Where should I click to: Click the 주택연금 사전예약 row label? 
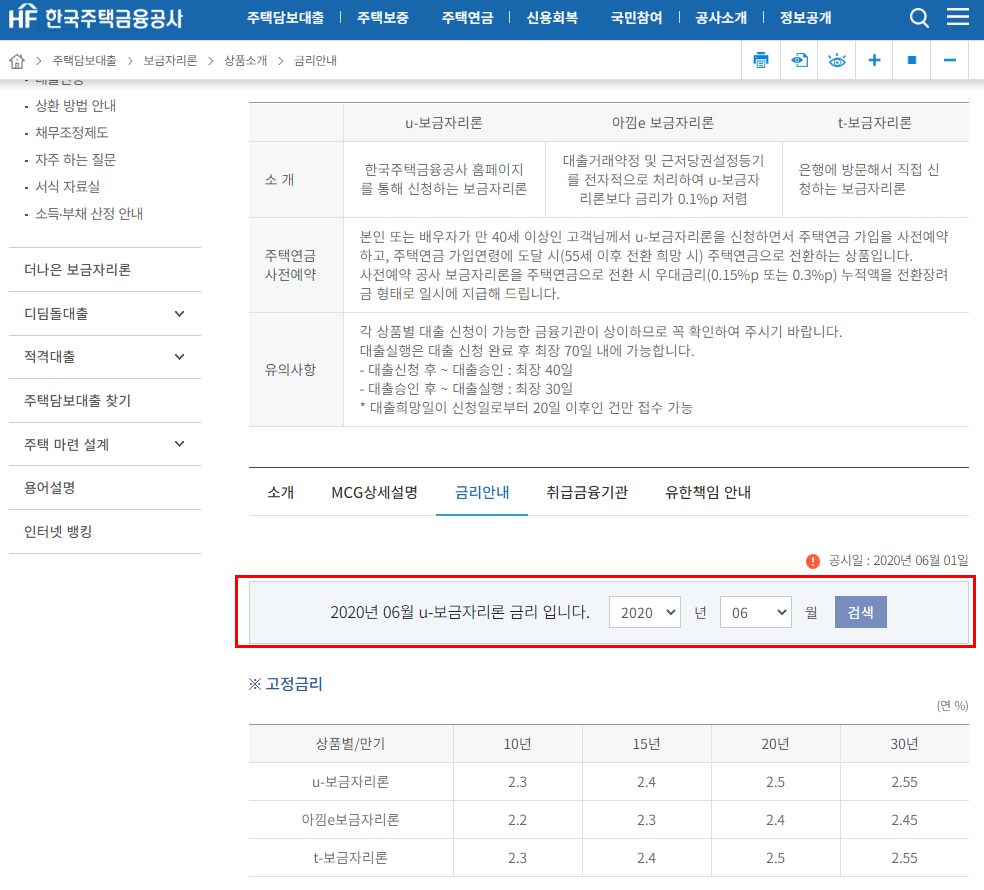click(x=296, y=265)
